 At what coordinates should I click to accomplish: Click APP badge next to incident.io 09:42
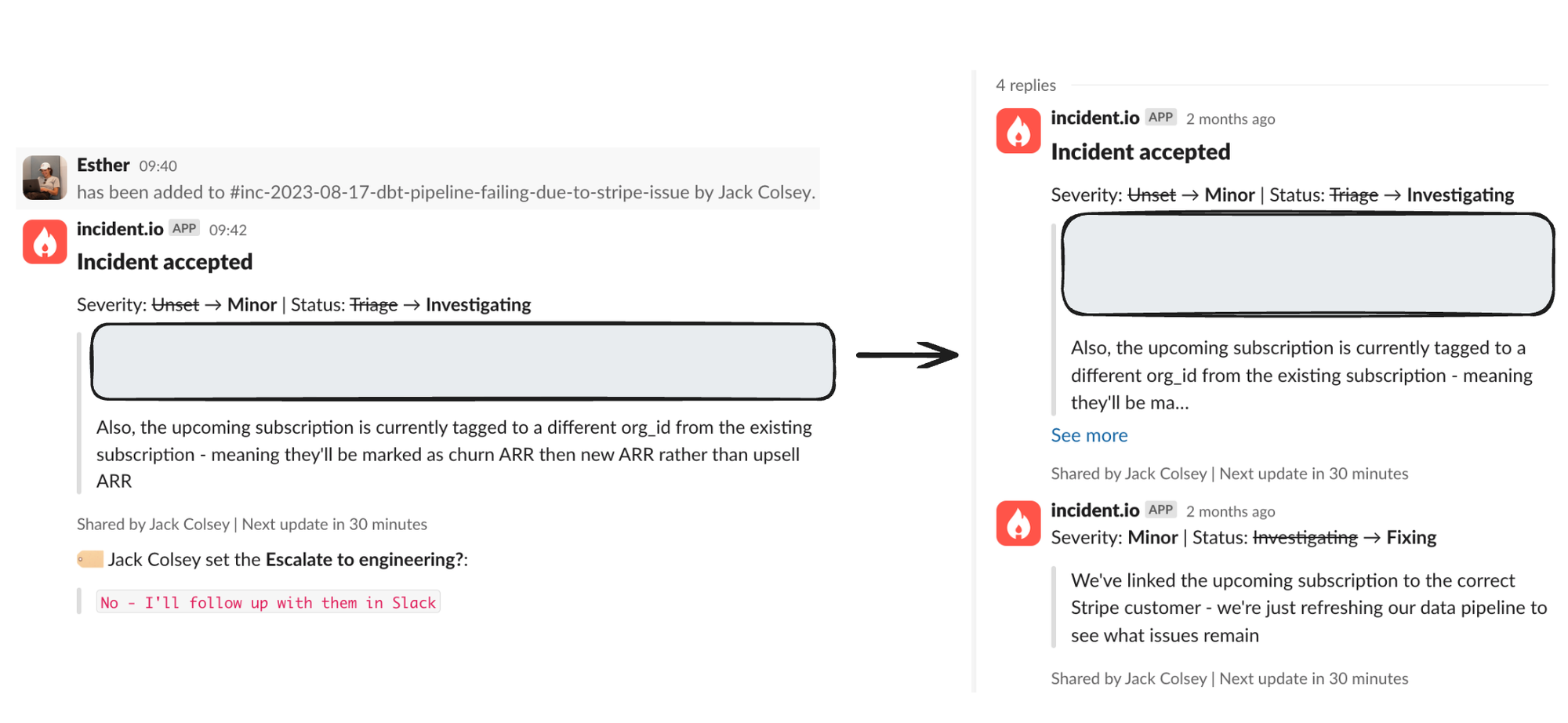pos(184,228)
